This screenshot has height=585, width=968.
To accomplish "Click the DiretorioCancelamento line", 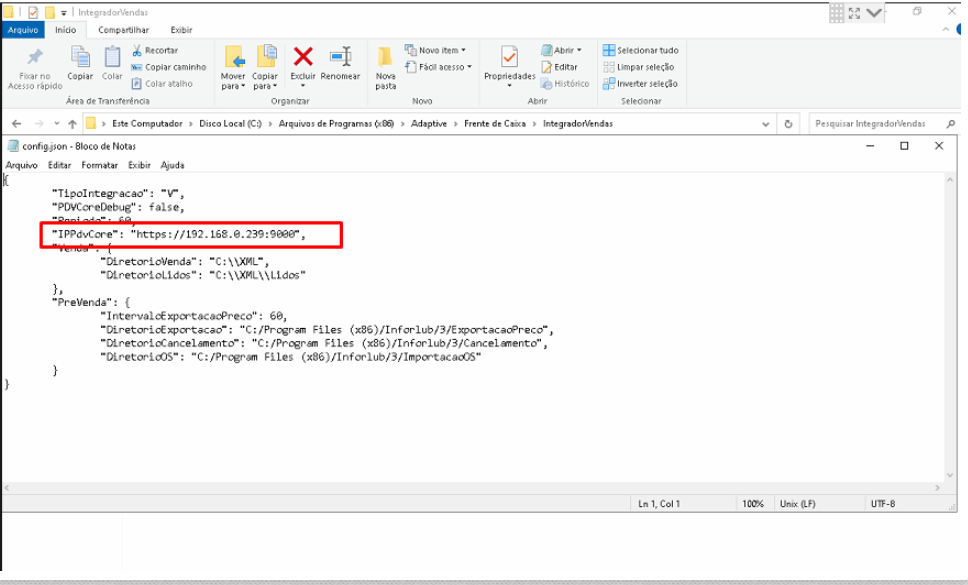I will [323, 342].
